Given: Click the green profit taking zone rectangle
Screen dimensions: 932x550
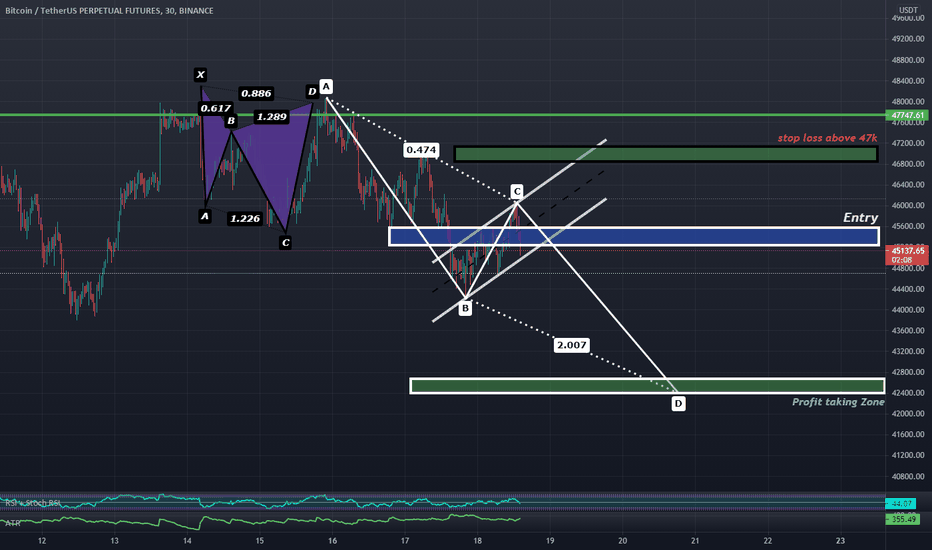Looking at the screenshot, I should point(647,386).
